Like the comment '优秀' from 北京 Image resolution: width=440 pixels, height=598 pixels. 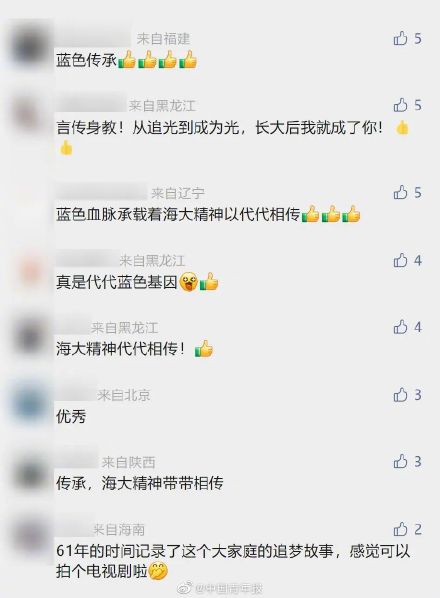(x=400, y=395)
